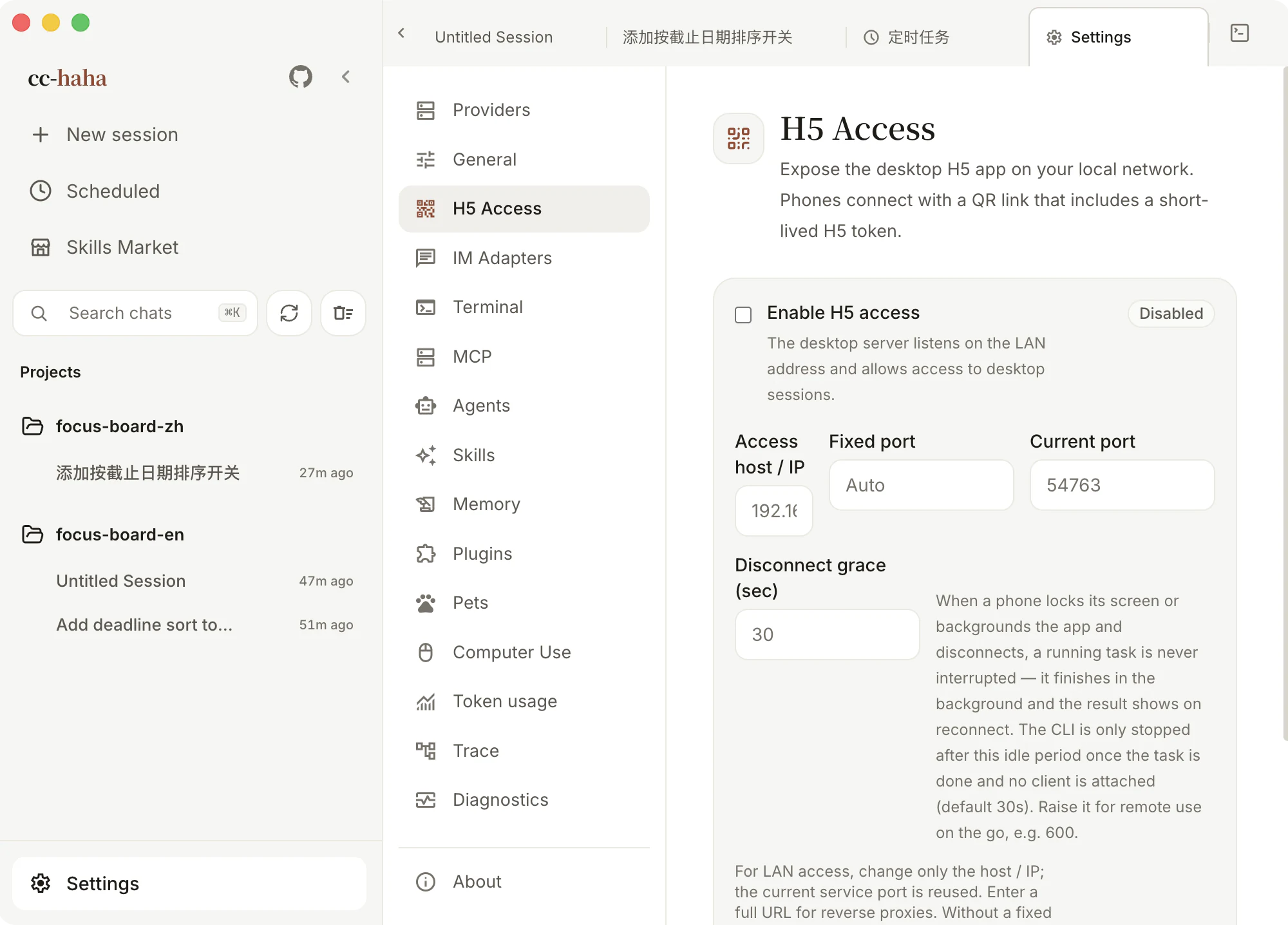The height and width of the screenshot is (925, 1288).
Task: Click the cc-haha app logo
Action: coord(68,78)
